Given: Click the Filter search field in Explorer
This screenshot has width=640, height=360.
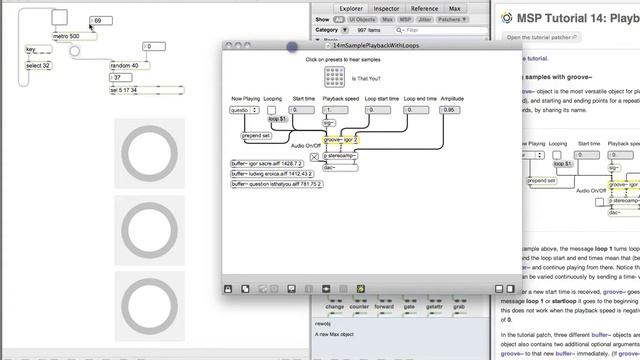Looking at the screenshot, I should pyautogui.click(x=441, y=30).
